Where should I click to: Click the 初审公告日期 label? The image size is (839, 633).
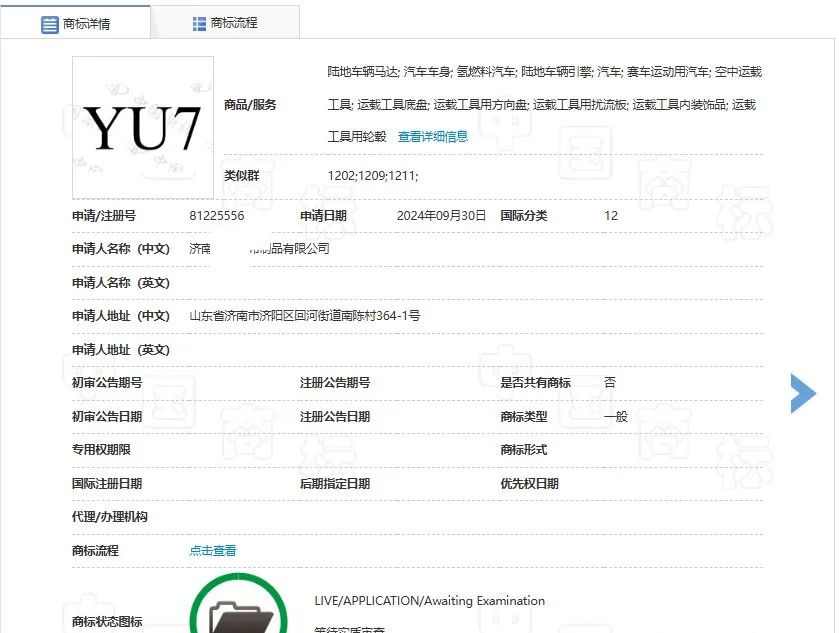pos(107,416)
